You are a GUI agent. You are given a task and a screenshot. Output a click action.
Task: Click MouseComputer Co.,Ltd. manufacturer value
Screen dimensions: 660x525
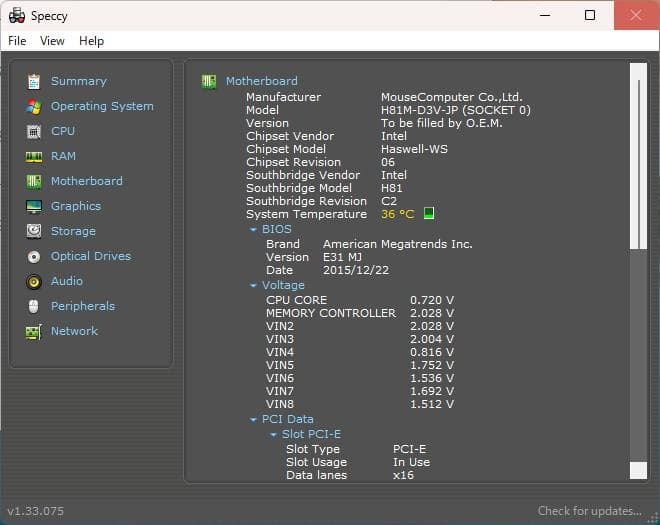tap(451, 97)
